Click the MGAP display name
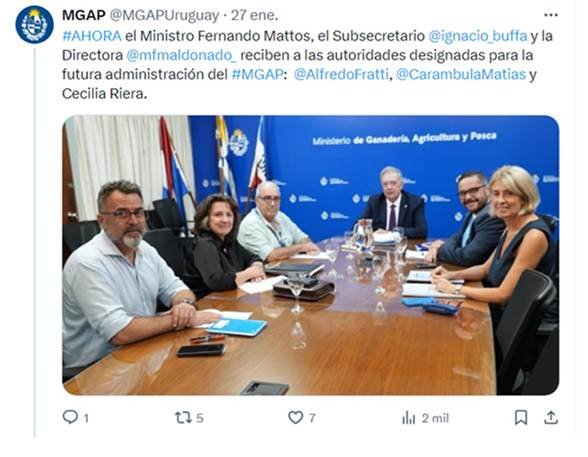Viewport: 588px width, 457px height. (84, 15)
